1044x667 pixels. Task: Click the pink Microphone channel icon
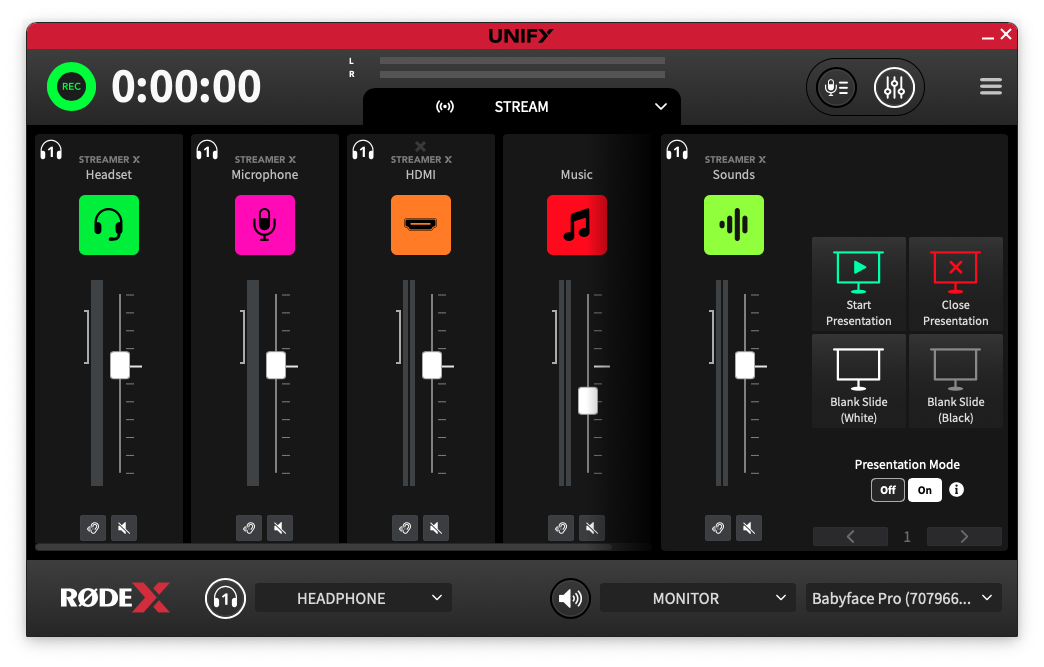pos(265,225)
